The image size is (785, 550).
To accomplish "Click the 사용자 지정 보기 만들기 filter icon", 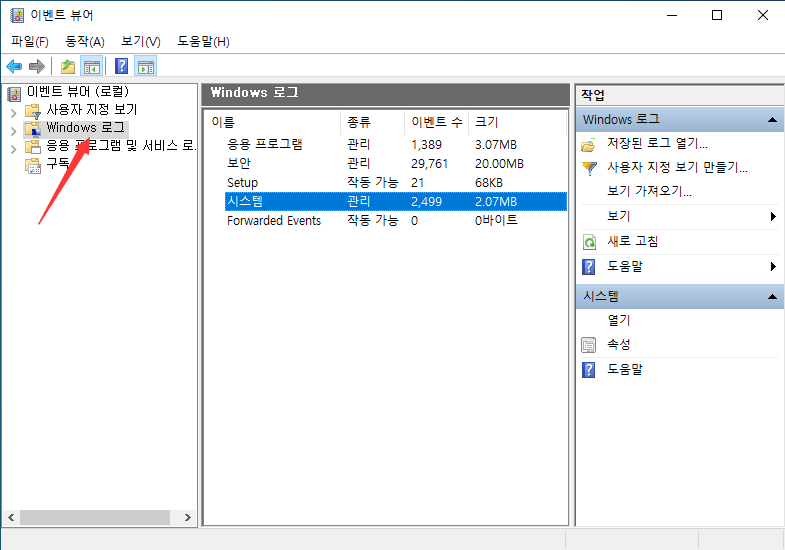I will click(x=590, y=168).
